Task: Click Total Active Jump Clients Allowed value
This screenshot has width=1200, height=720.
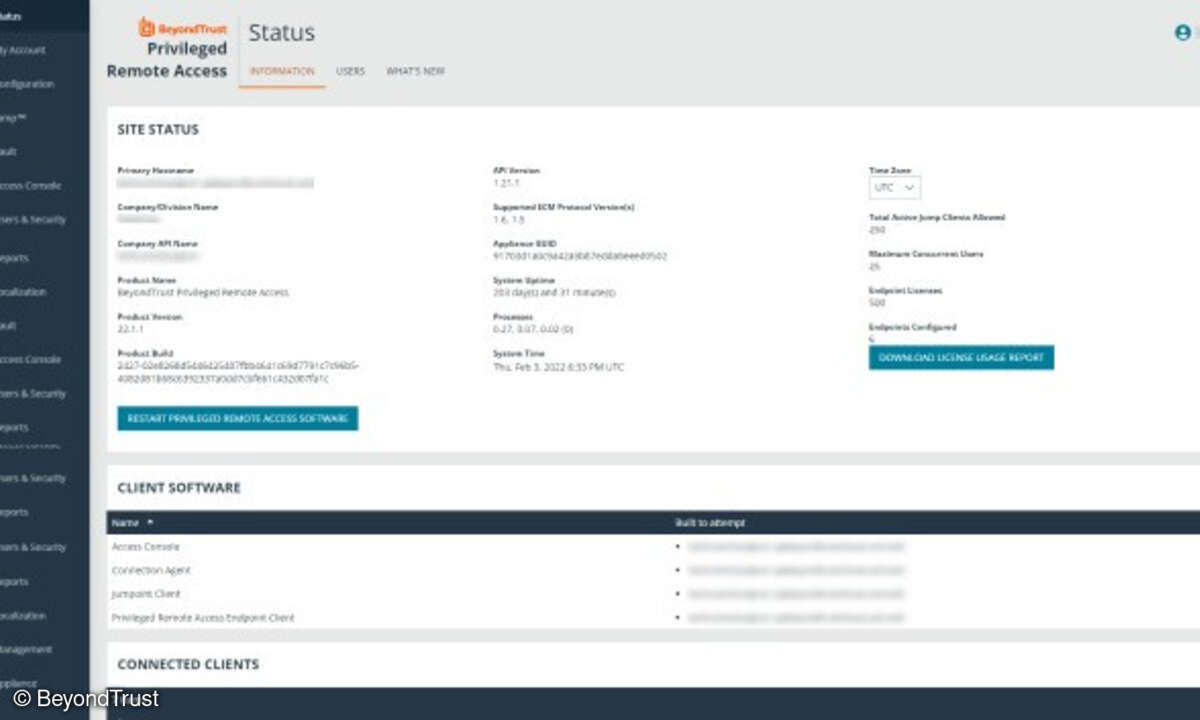Action: tap(878, 229)
